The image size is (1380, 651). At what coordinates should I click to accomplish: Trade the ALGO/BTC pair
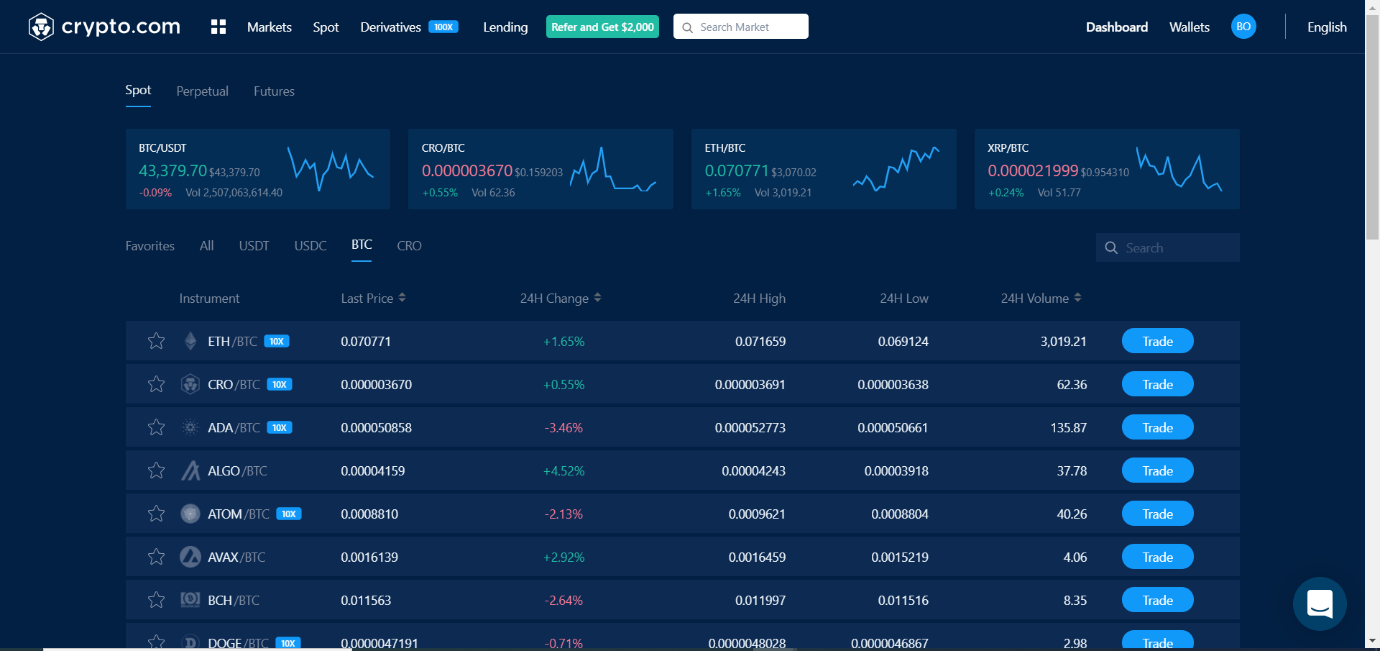click(1157, 470)
